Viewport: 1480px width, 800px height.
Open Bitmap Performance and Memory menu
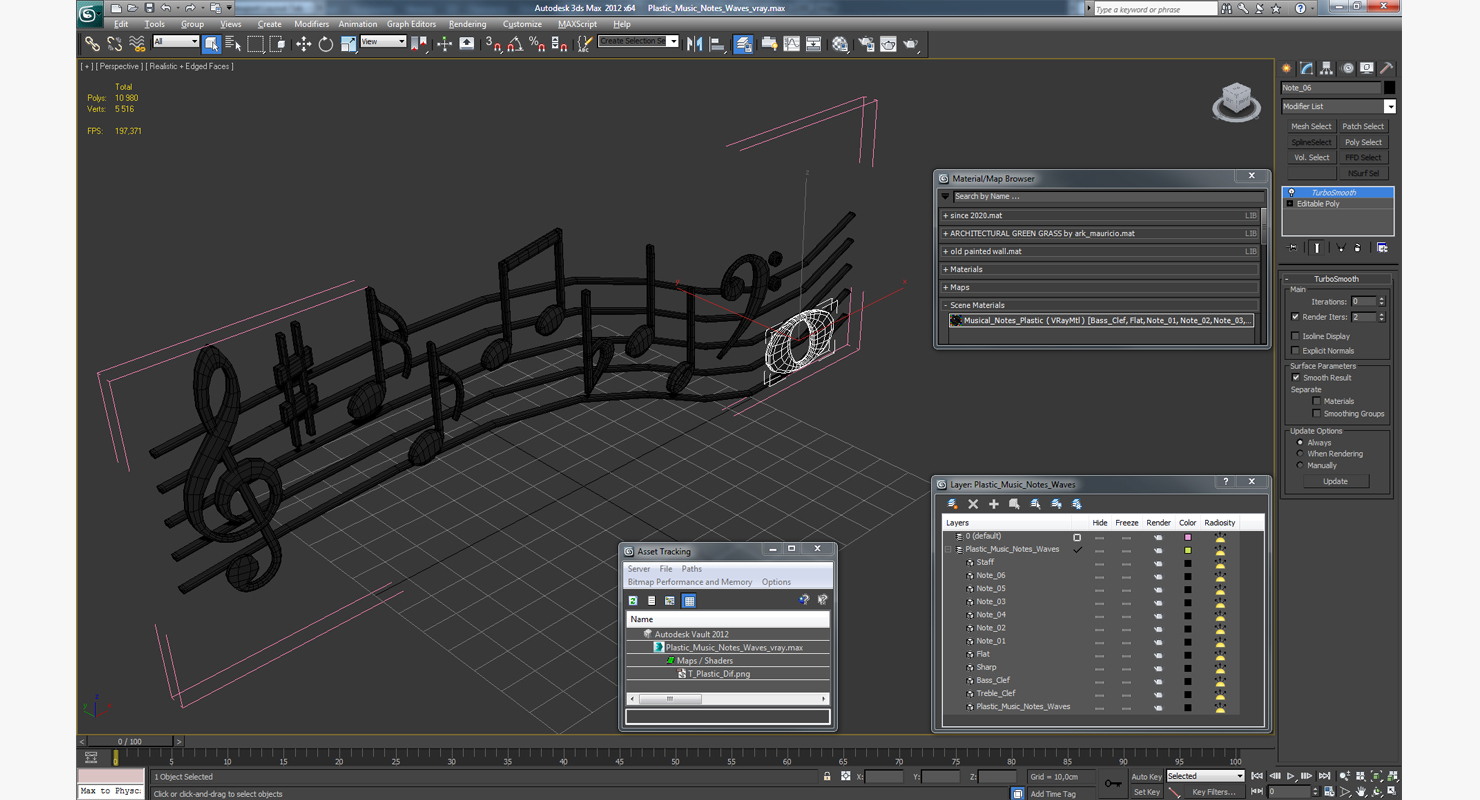(x=689, y=582)
